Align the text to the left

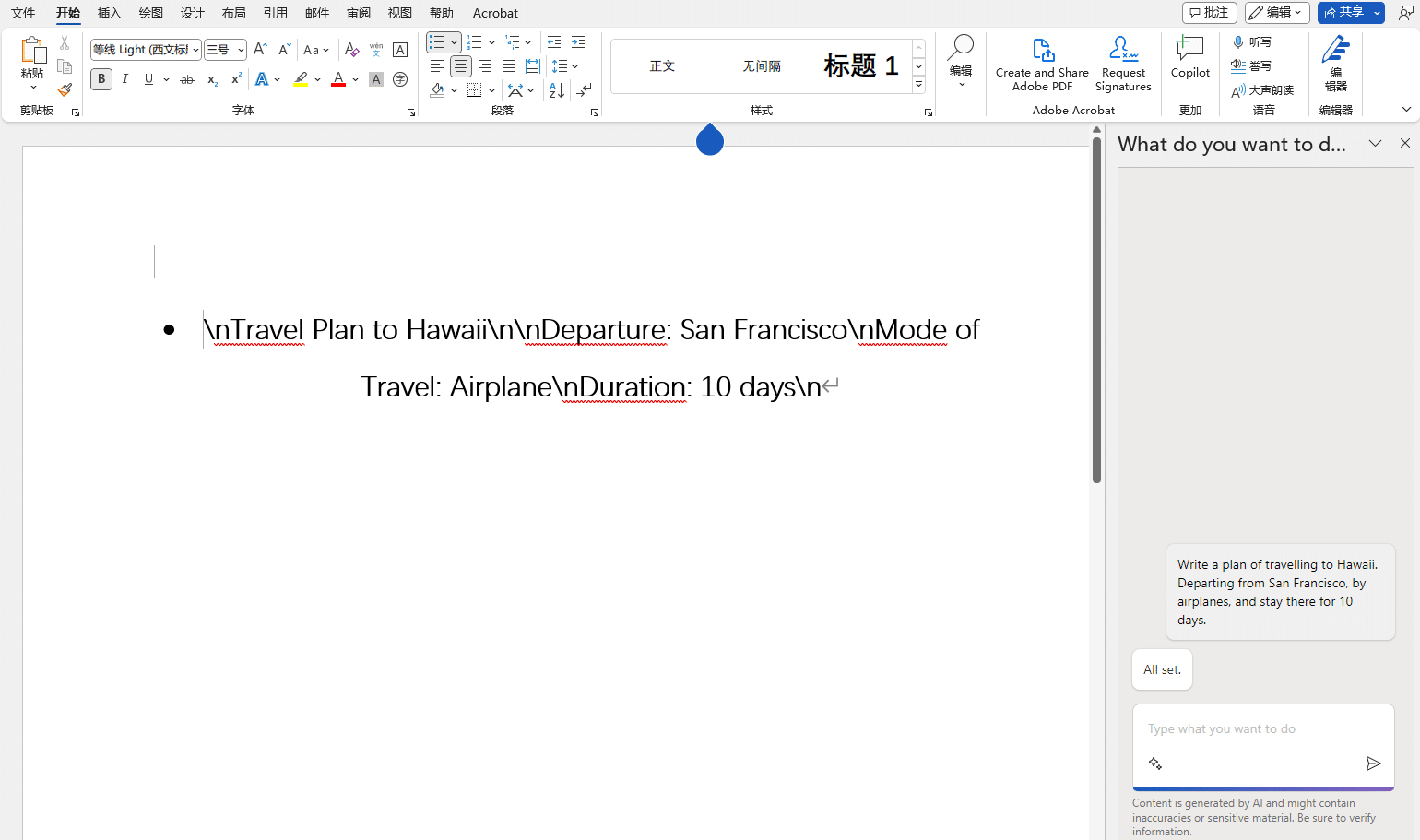436,66
